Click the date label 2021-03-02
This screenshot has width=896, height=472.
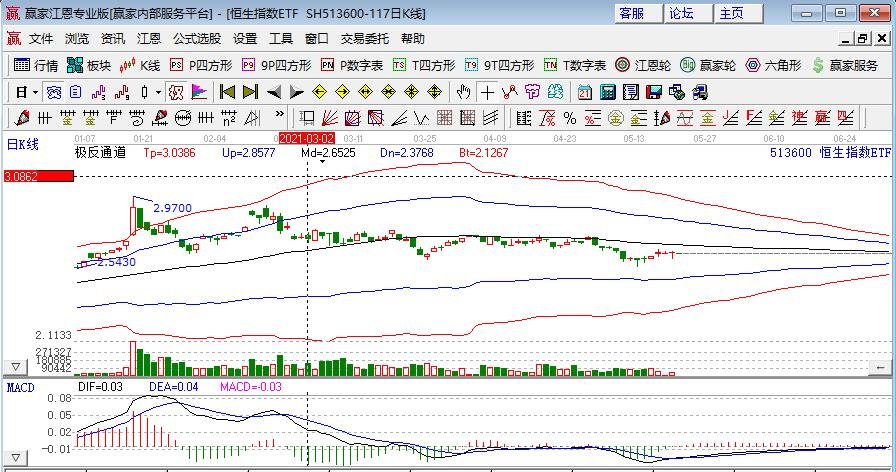click(x=307, y=138)
